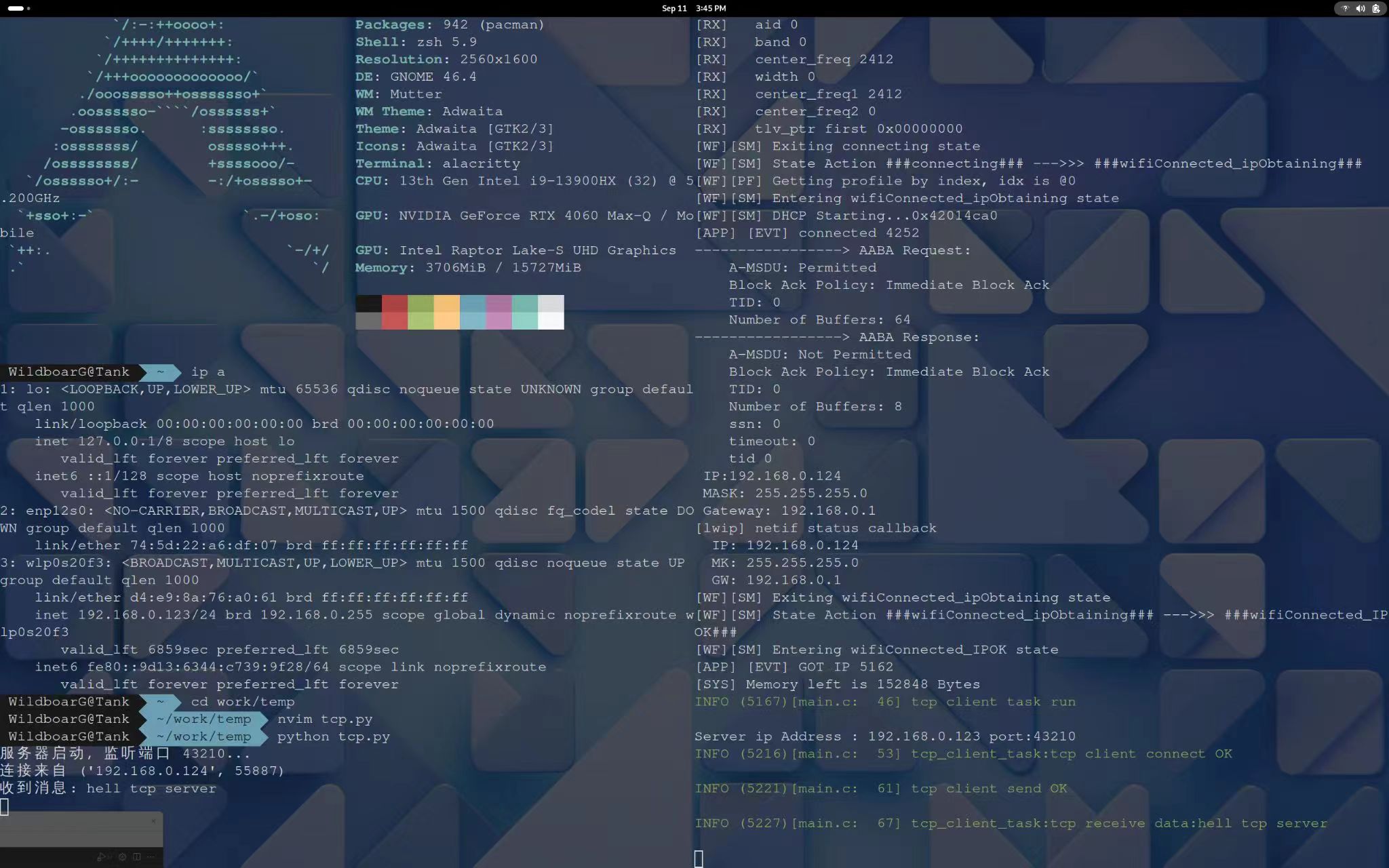Image resolution: width=1389 pixels, height=868 pixels.
Task: Click the 'cd work/temp' command text
Action: tap(243, 702)
